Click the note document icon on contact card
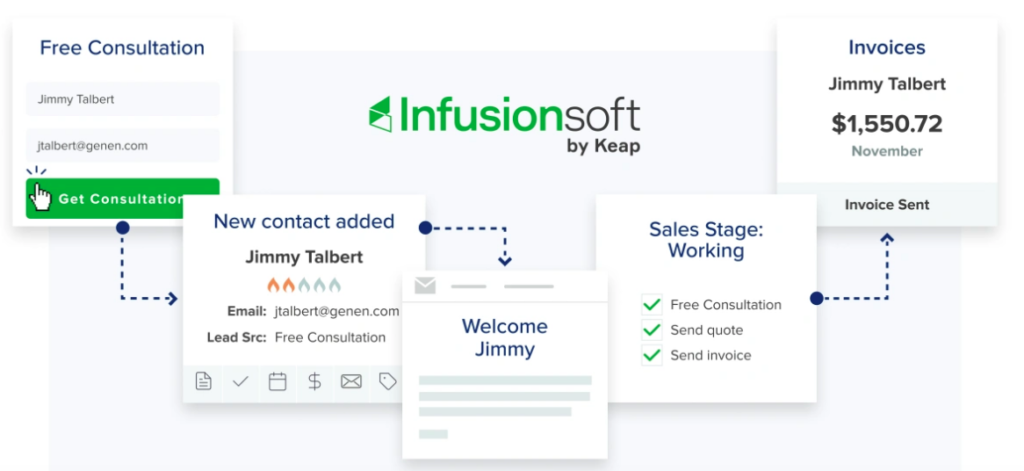Screen dimensions: 1024x471 (x=204, y=381)
